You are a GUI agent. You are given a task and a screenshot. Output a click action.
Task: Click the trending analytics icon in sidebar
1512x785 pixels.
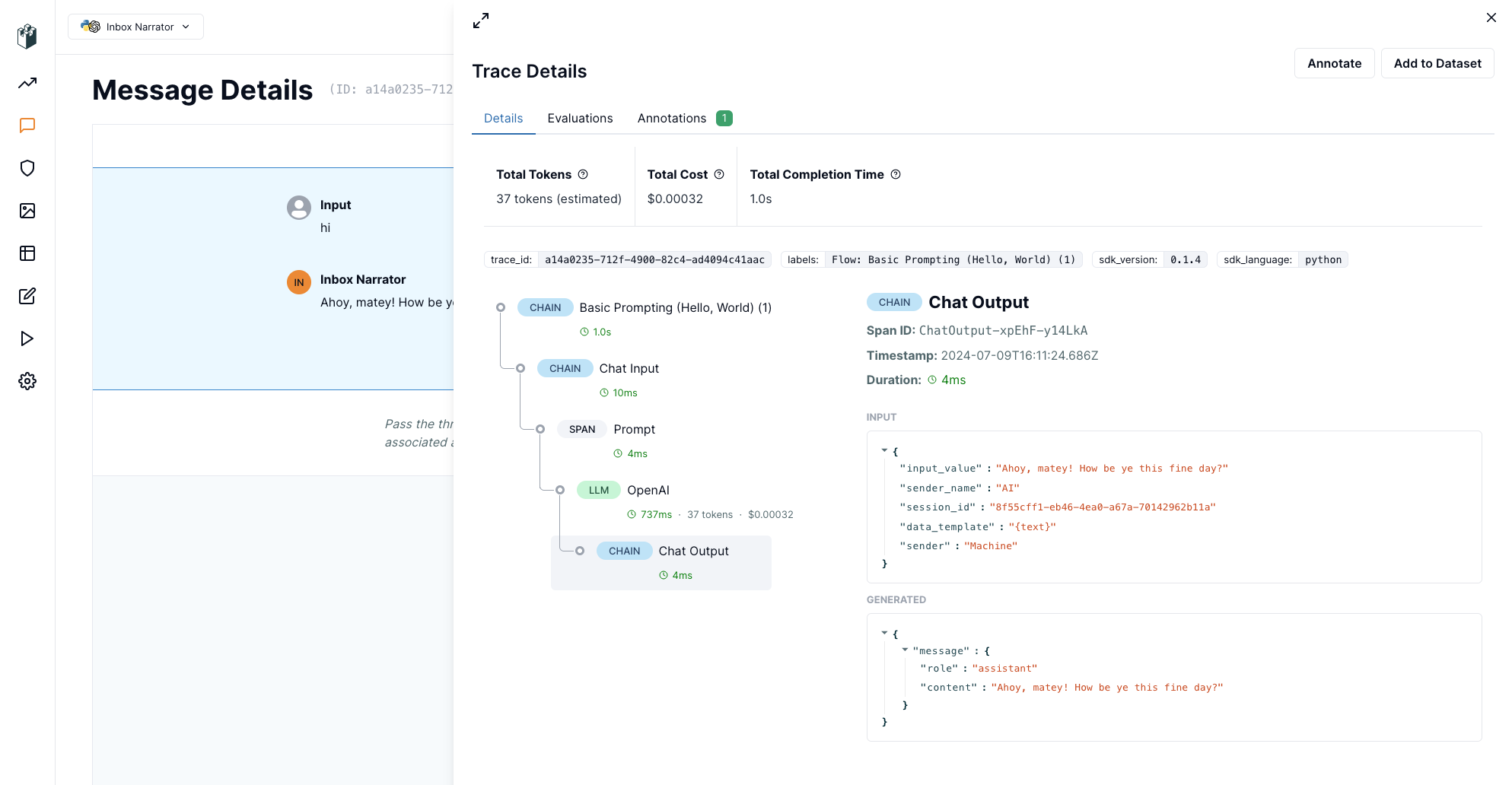coord(27,83)
